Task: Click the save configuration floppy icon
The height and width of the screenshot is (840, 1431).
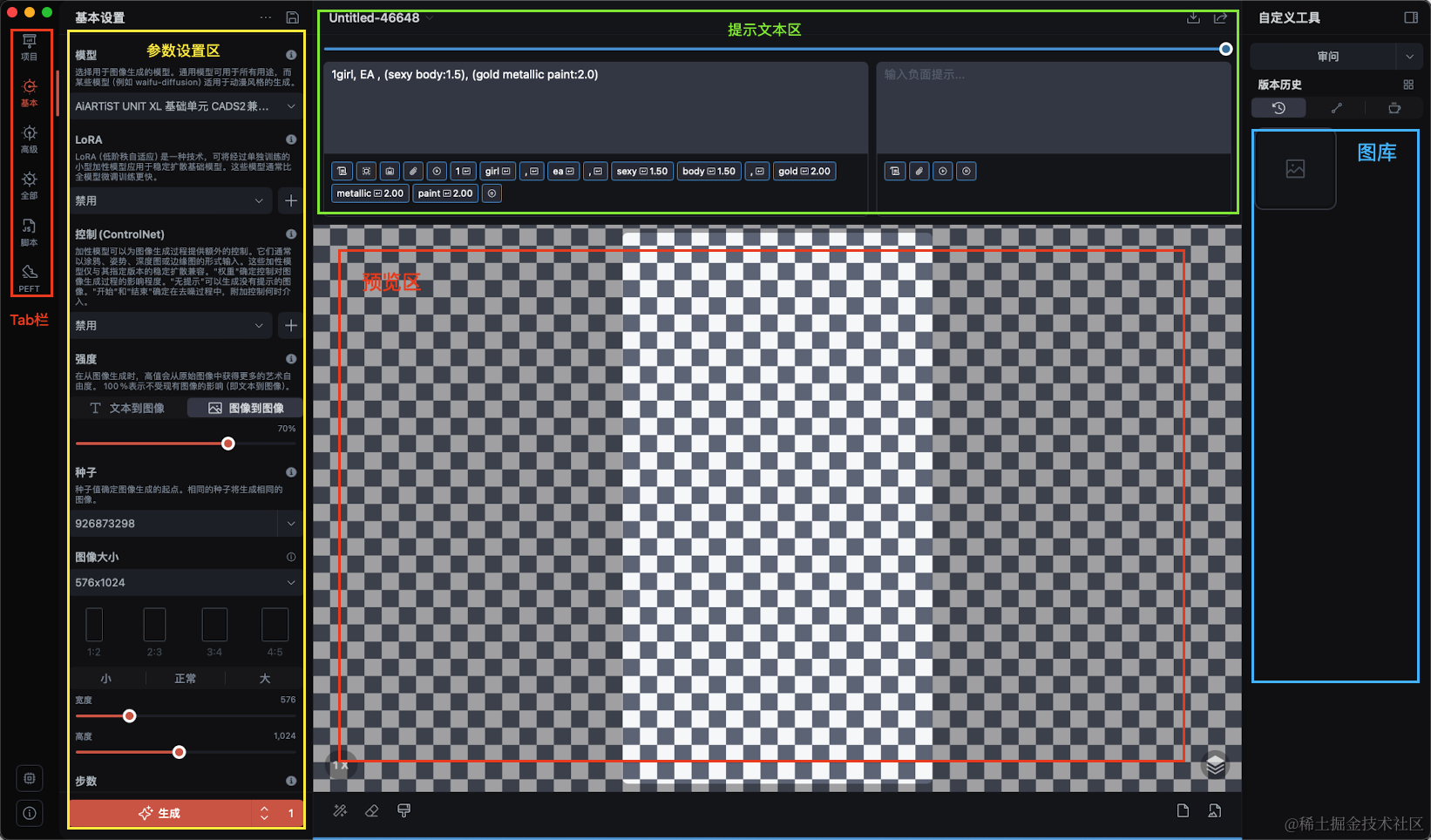Action: 293,17
